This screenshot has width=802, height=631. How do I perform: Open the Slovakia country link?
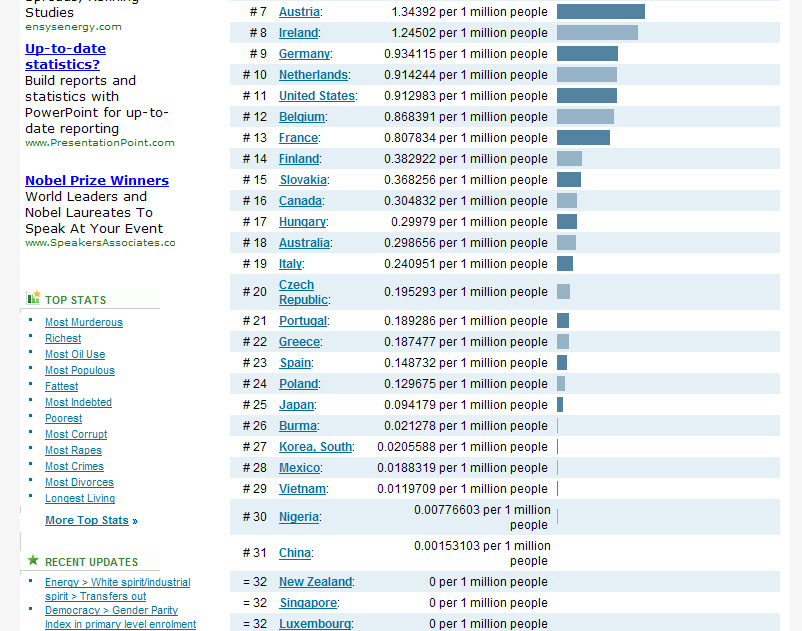(x=303, y=179)
